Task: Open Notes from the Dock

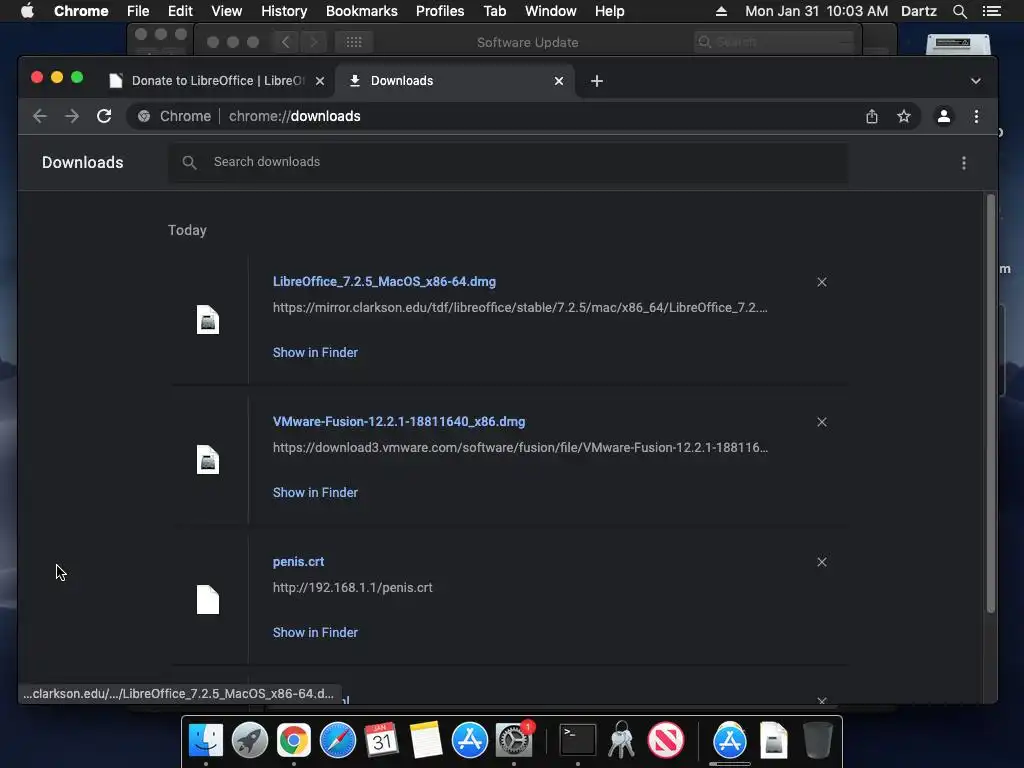Action: pyautogui.click(x=426, y=740)
